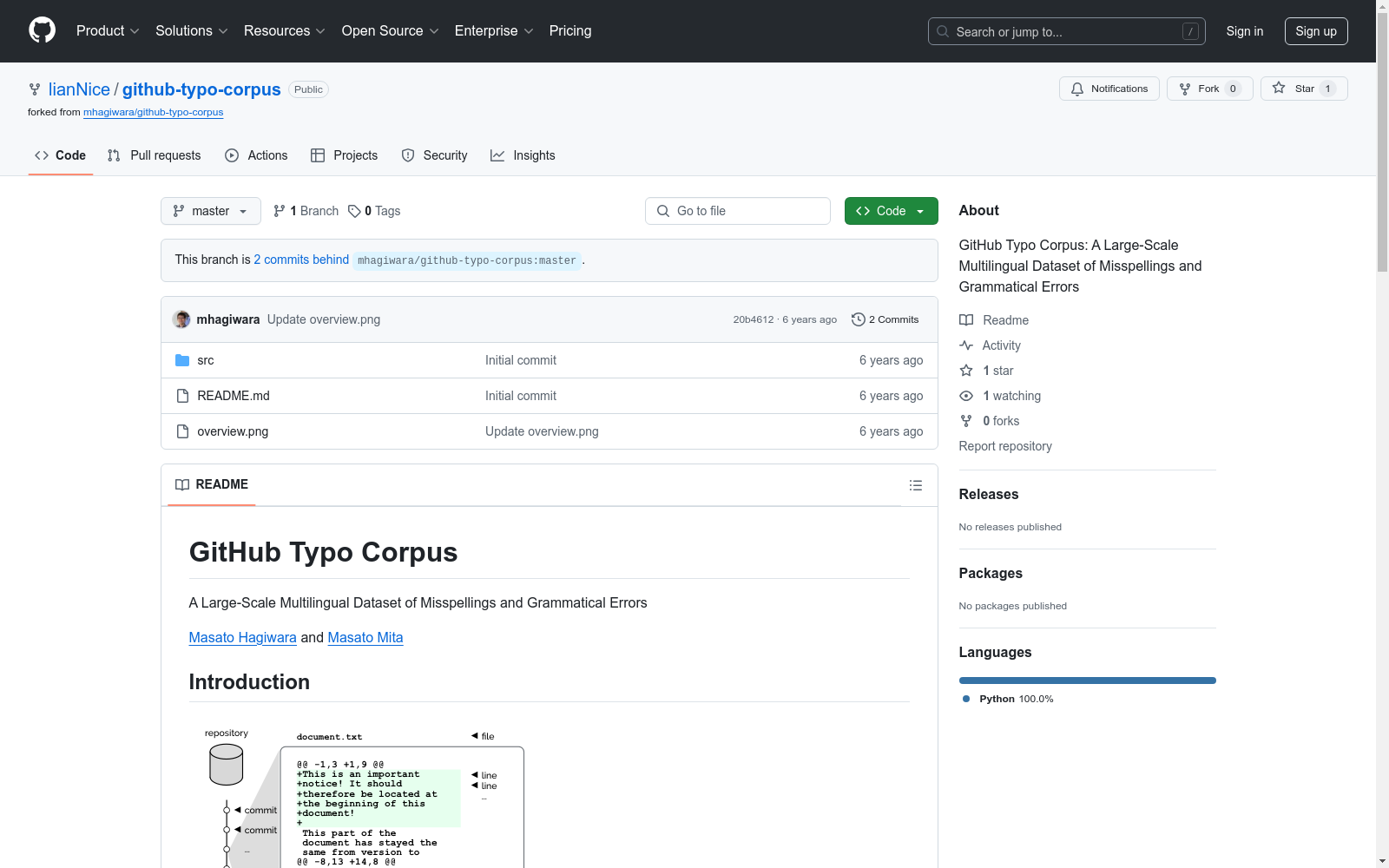Open the master branch dropdown
Image resolution: width=1389 pixels, height=868 pixels.
(x=211, y=211)
